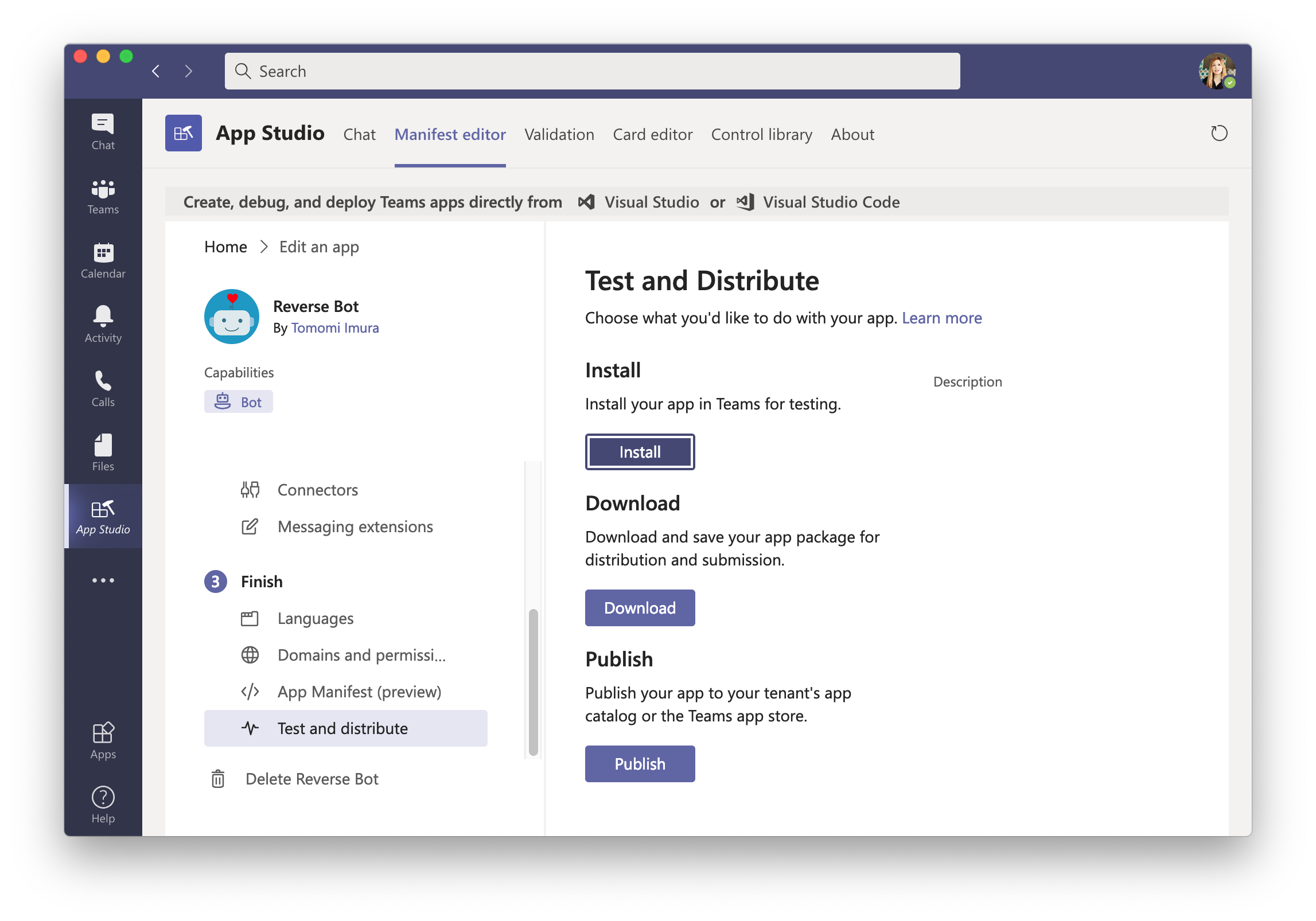Expand more sidebar options via ellipsis

(103, 580)
